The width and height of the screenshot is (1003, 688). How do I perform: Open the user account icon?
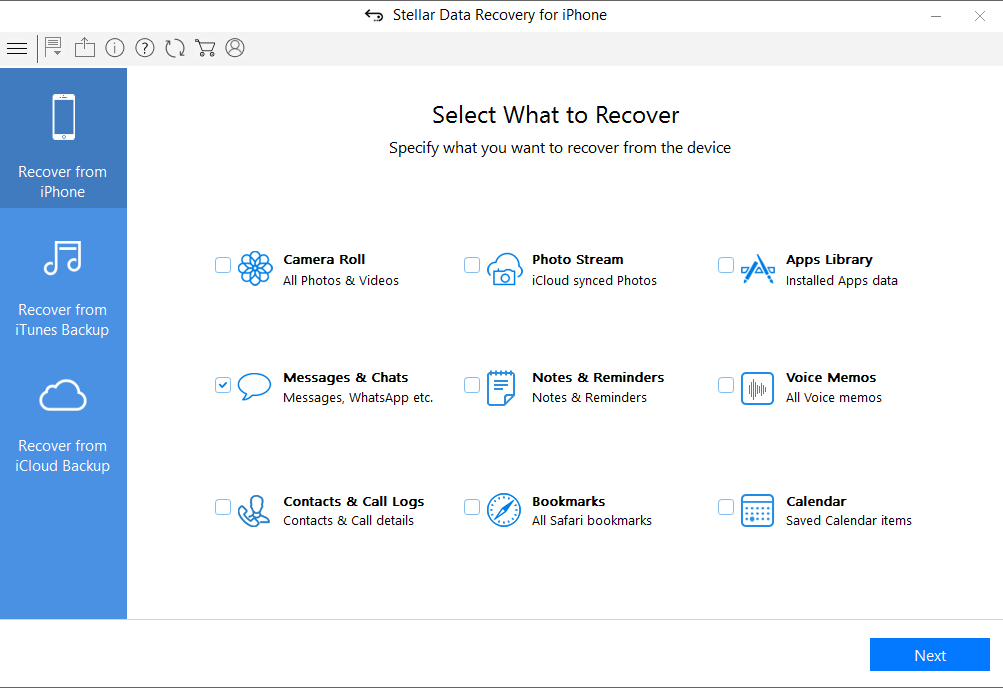[235, 48]
